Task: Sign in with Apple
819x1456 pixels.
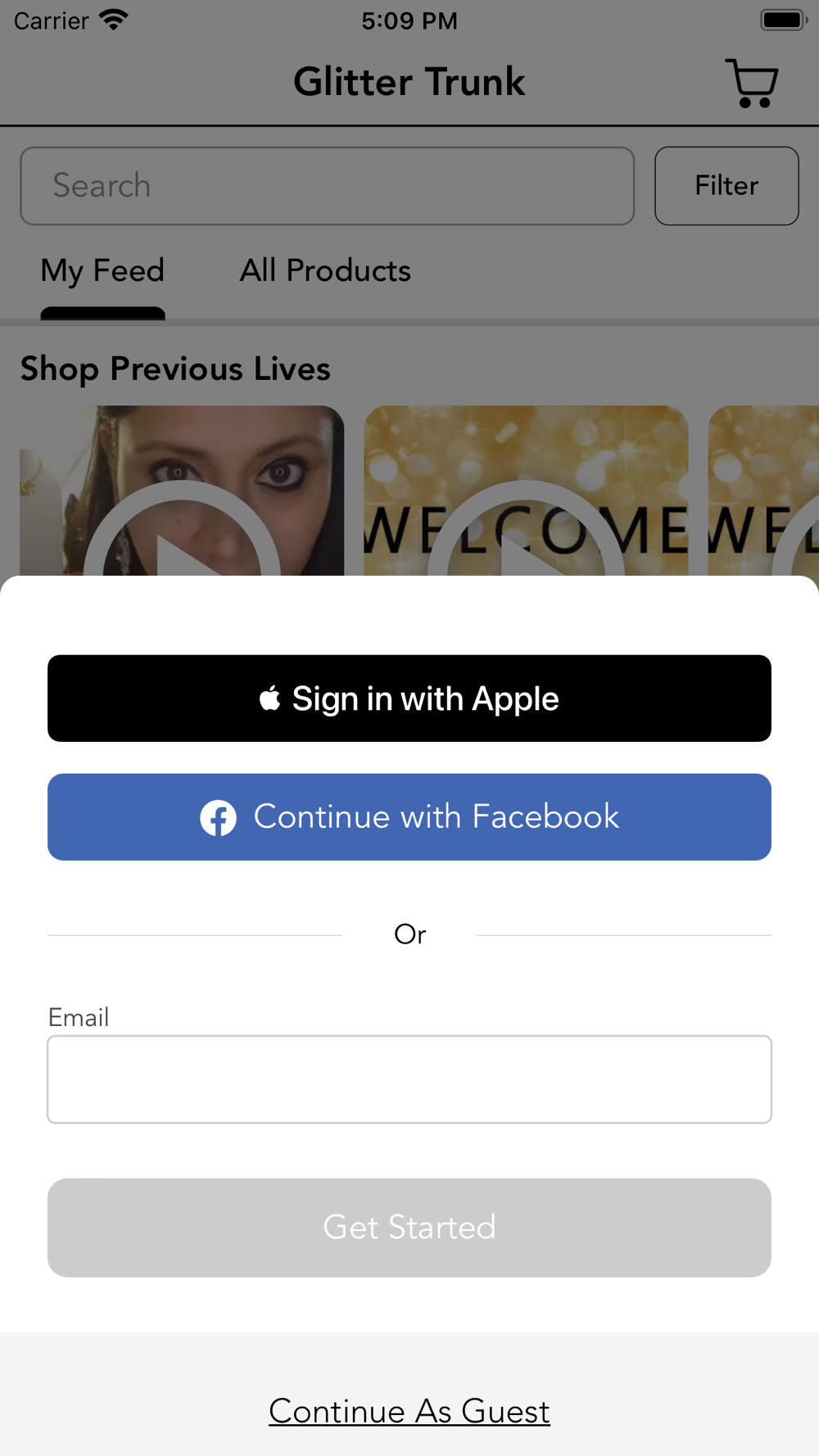Action: click(409, 699)
